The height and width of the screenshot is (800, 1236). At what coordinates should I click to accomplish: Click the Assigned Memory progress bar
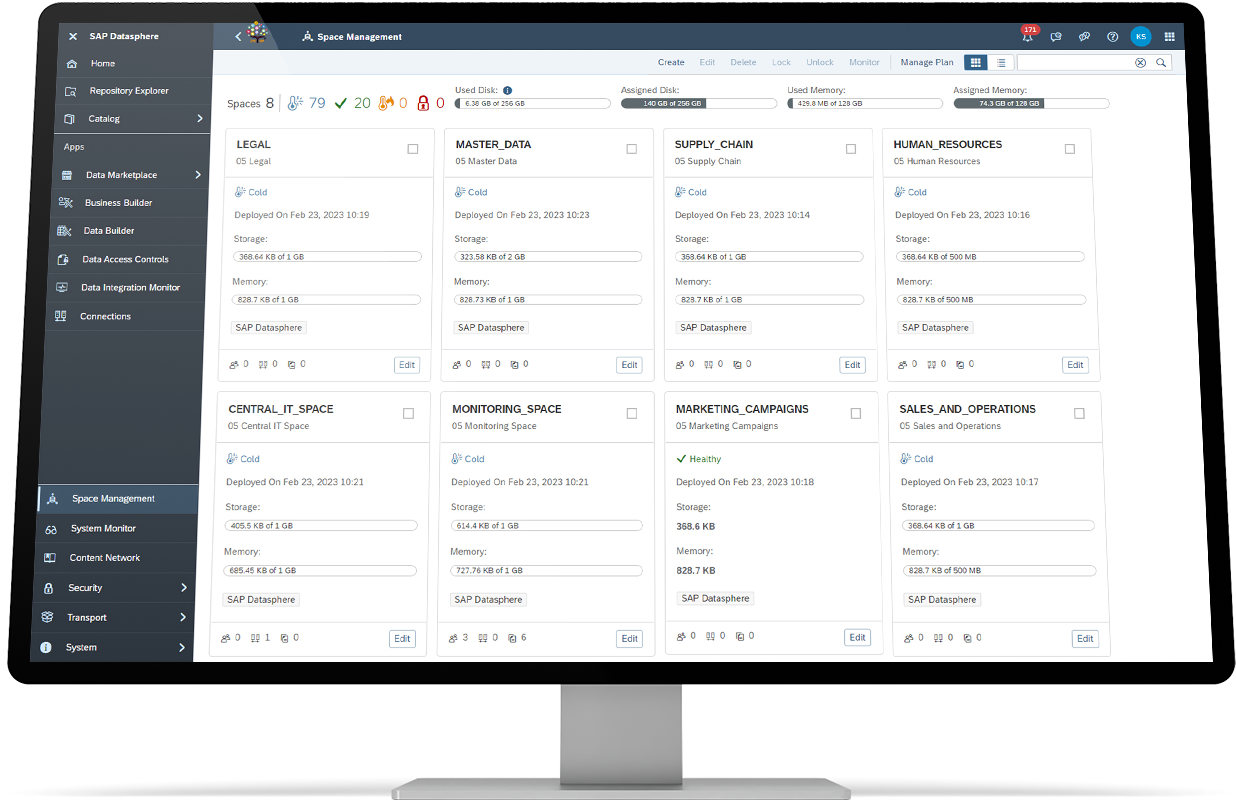click(x=1031, y=103)
